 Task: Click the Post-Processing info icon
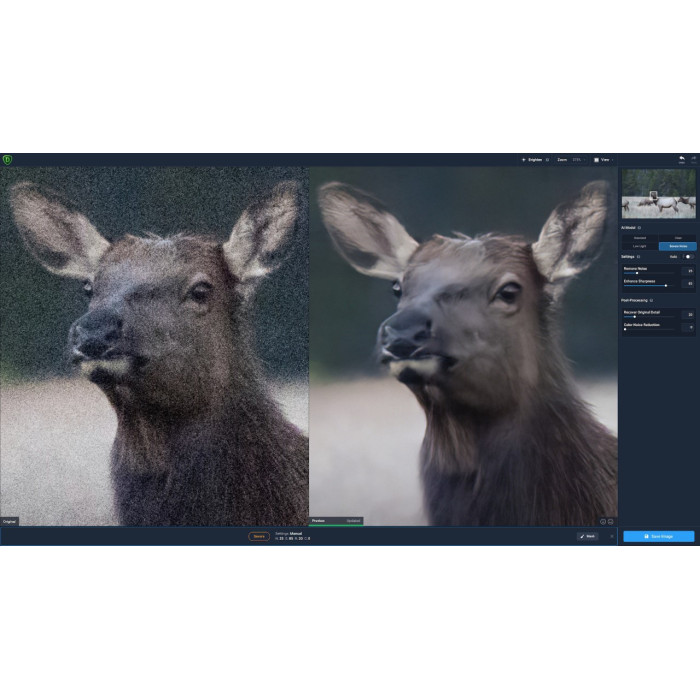651,300
